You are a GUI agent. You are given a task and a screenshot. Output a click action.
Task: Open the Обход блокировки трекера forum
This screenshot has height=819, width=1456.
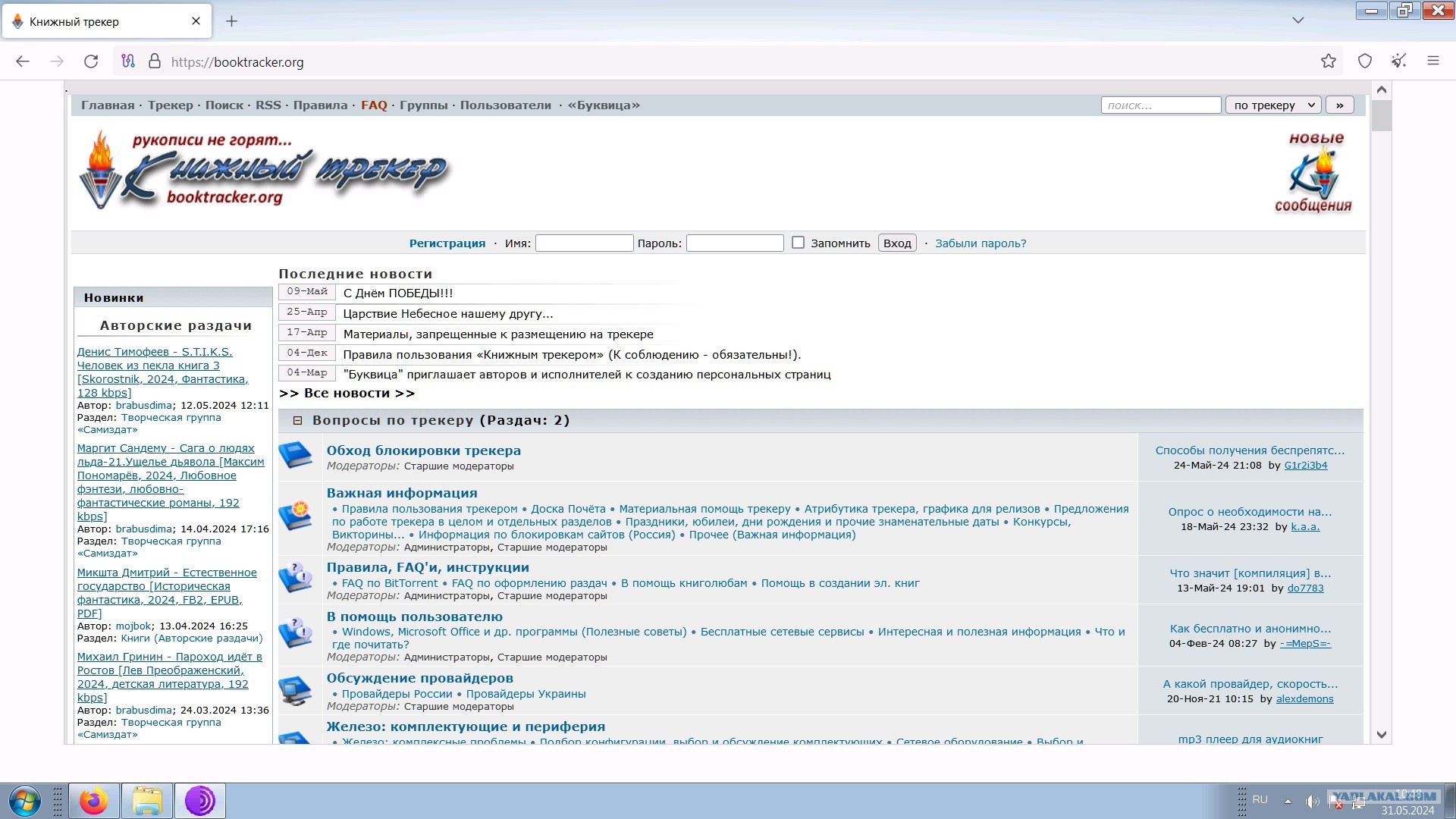click(x=424, y=450)
